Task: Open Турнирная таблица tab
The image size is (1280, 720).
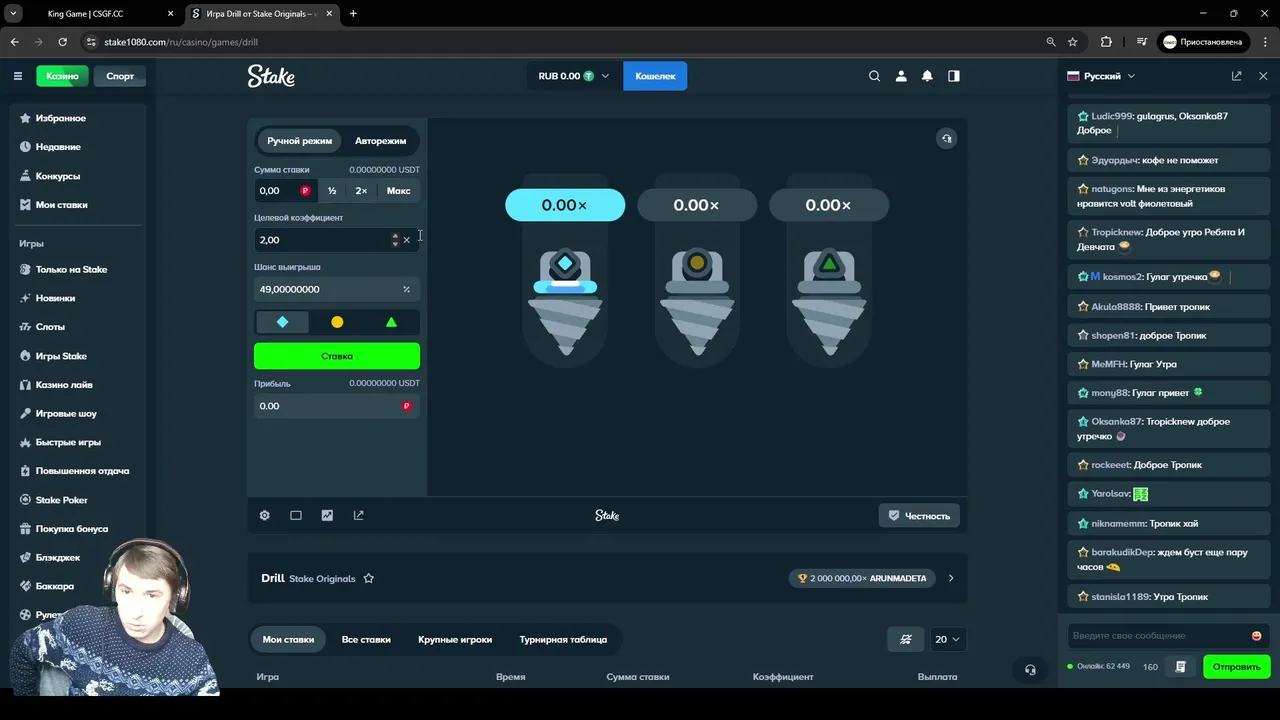Action: click(x=563, y=639)
